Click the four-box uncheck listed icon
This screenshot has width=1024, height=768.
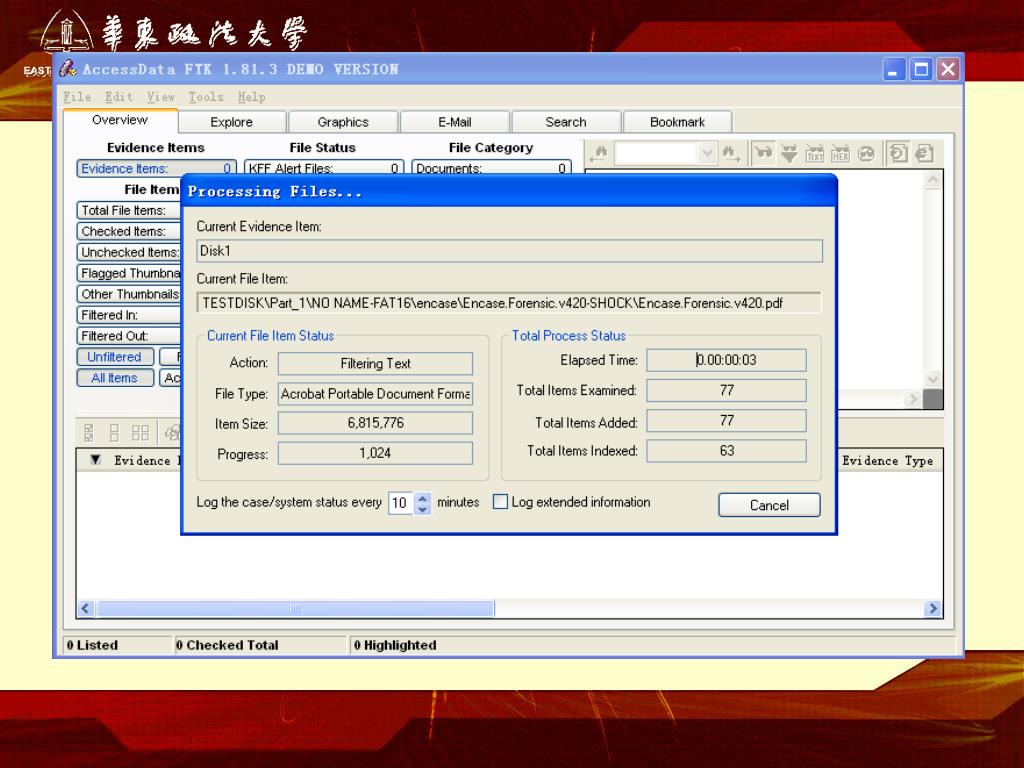[140, 432]
